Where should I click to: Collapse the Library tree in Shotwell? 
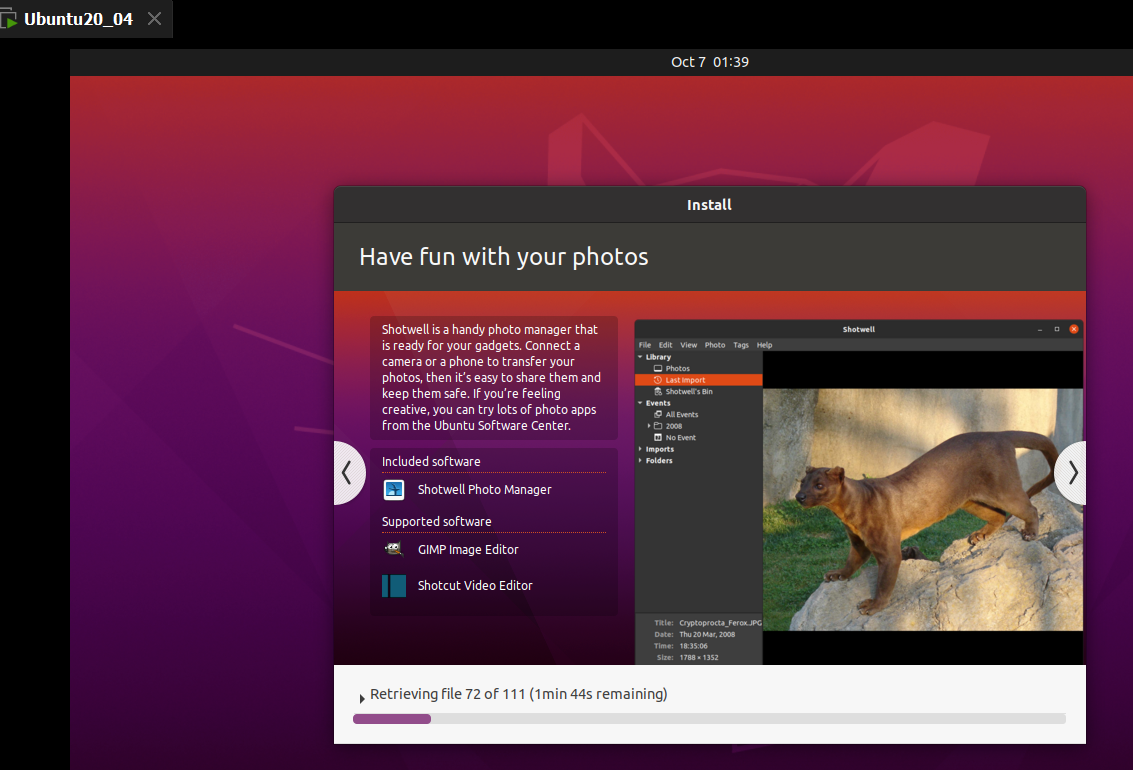pos(640,357)
